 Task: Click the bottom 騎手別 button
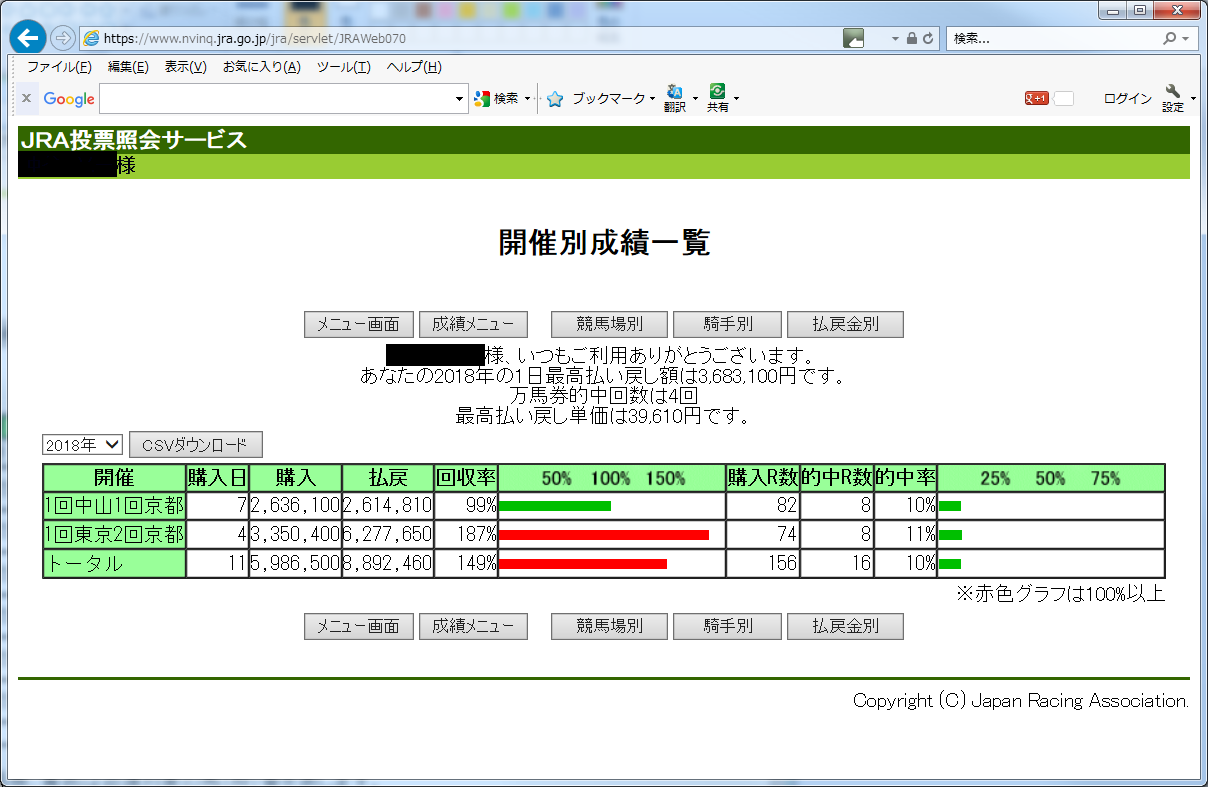pyautogui.click(x=727, y=626)
